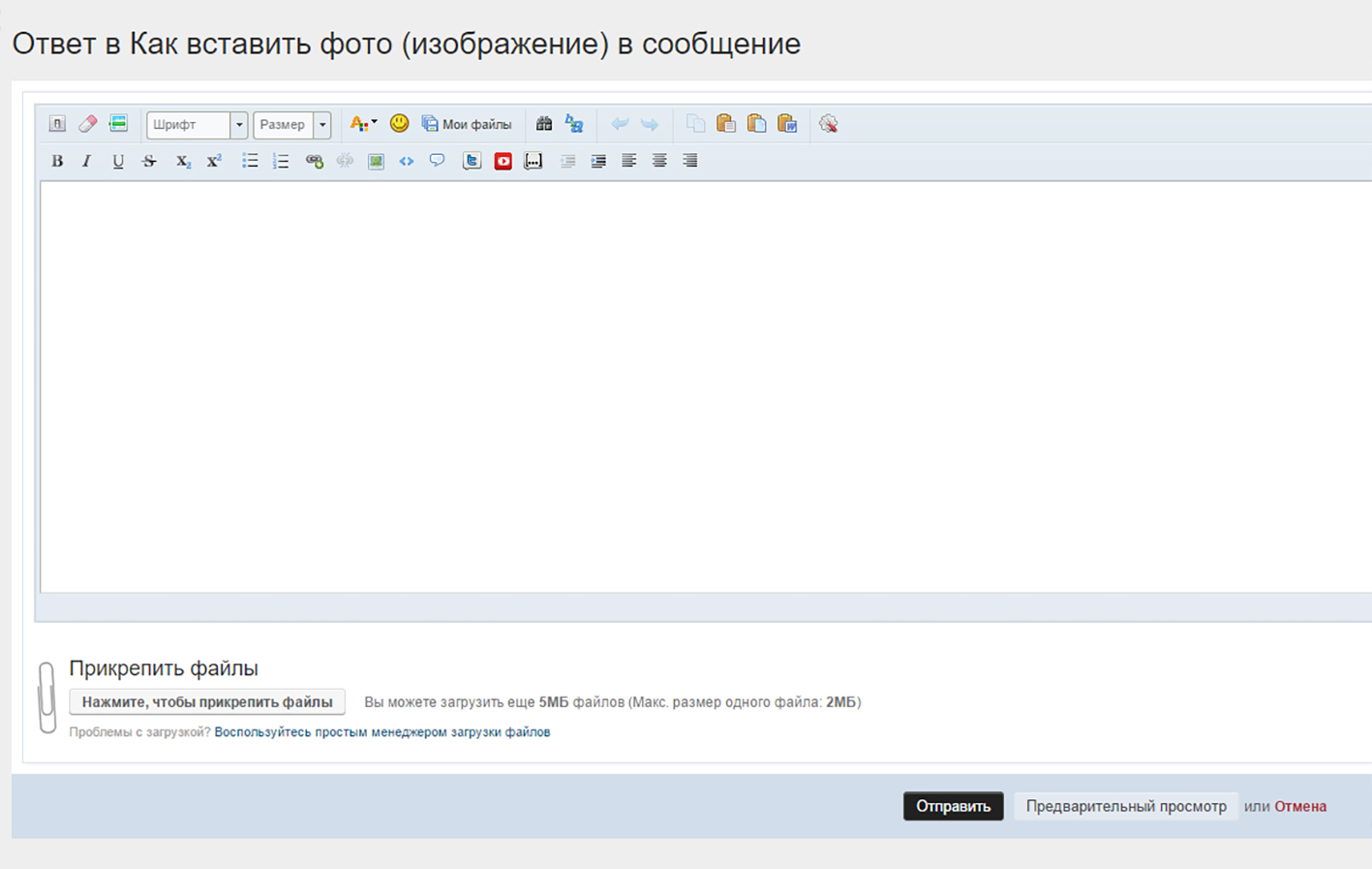
Task: Click the insert image icon
Action: pos(376,162)
